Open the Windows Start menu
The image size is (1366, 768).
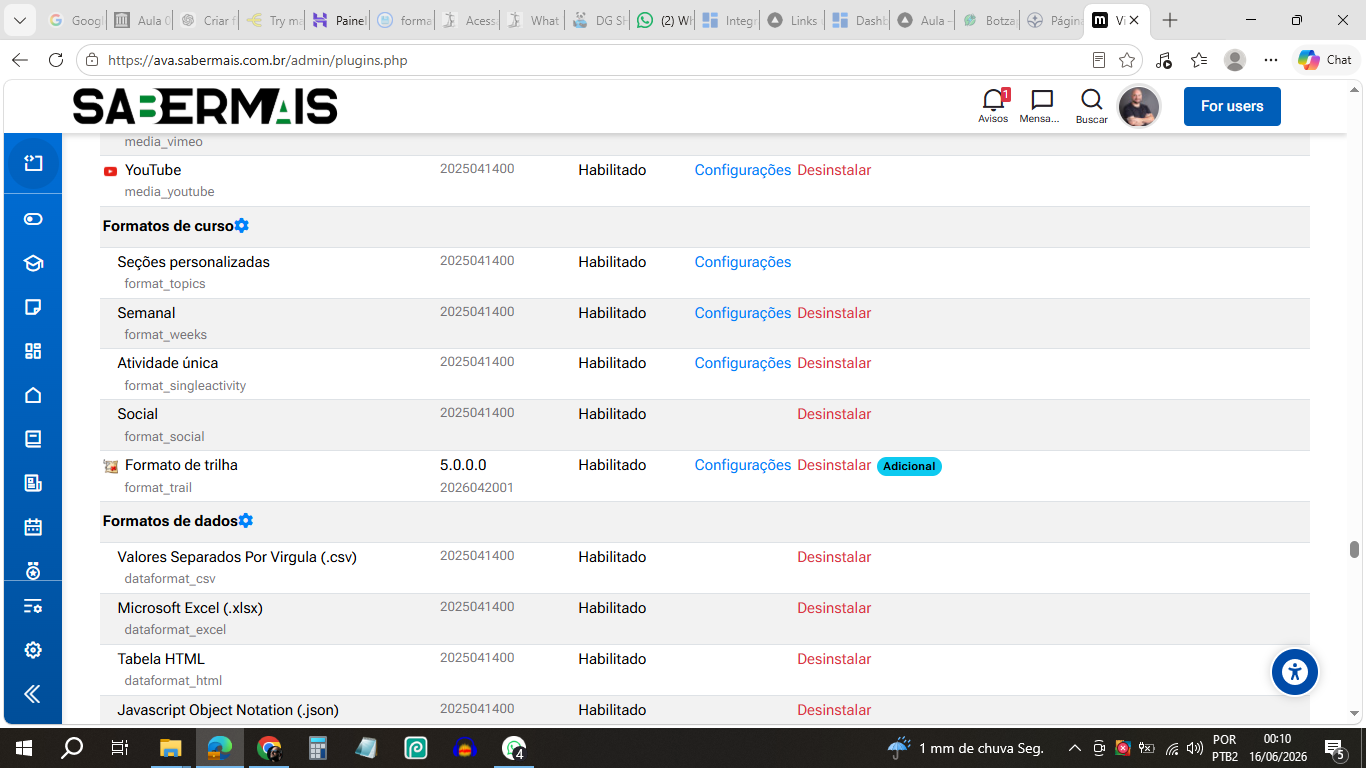pyautogui.click(x=23, y=748)
